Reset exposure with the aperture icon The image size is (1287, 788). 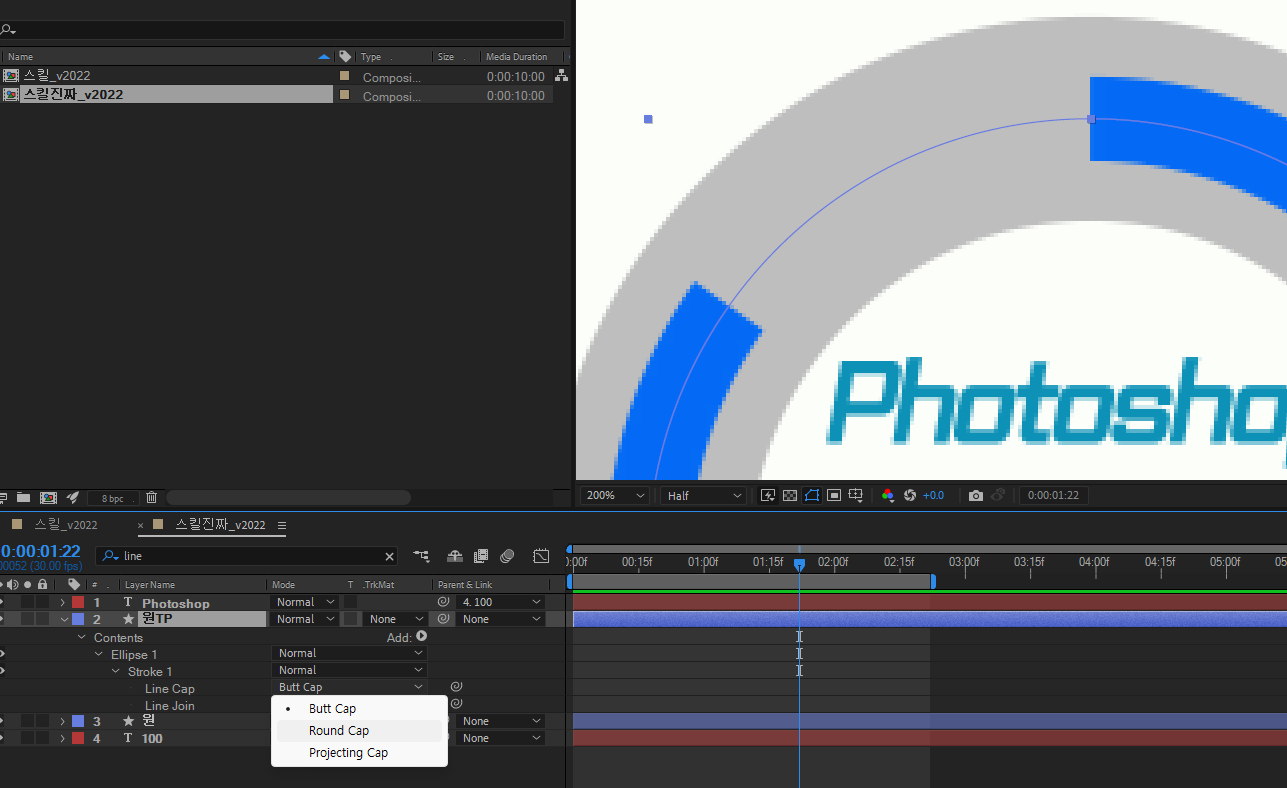tap(910, 496)
